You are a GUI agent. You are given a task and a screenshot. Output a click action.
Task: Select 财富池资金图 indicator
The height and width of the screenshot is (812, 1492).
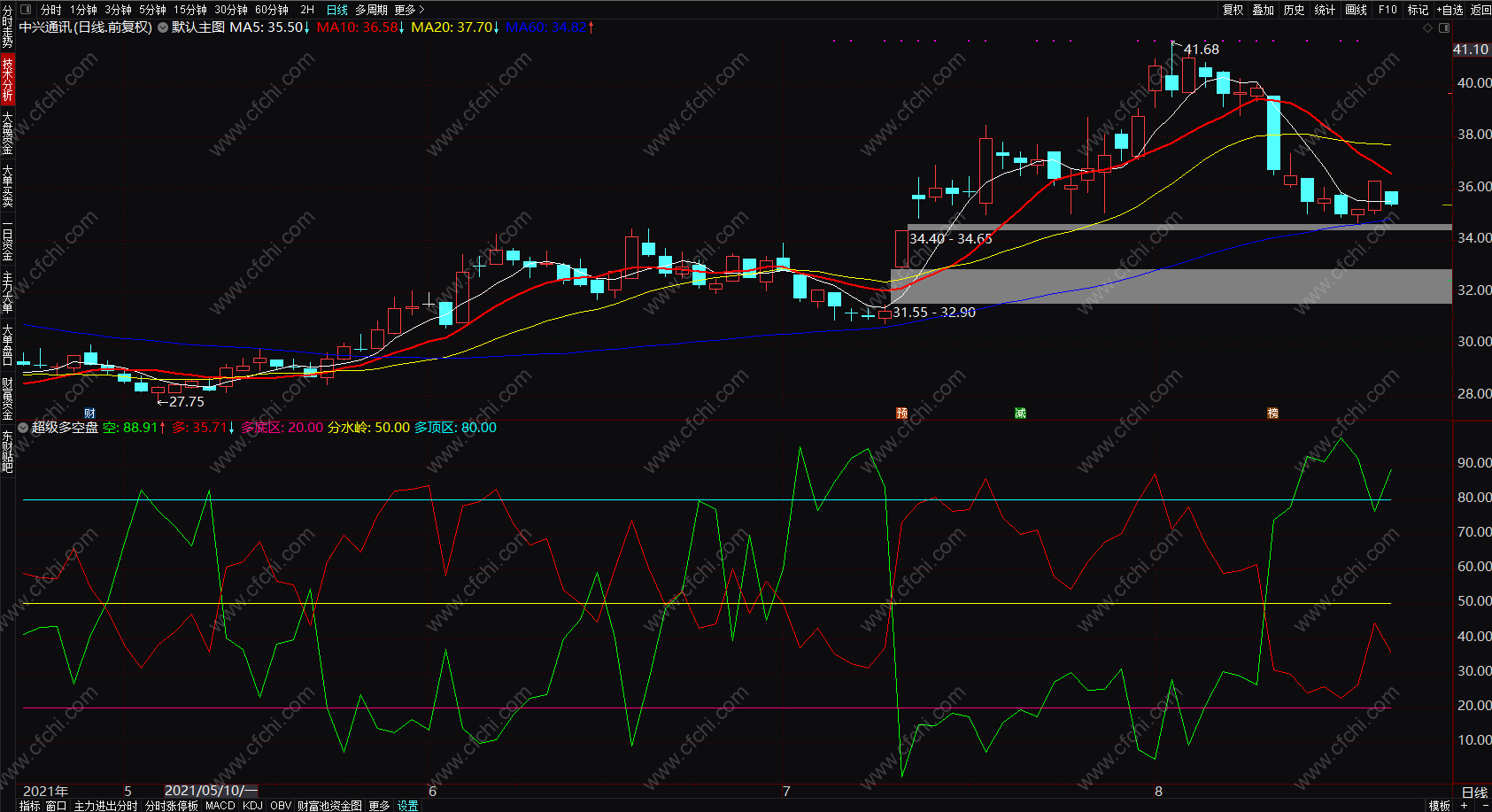point(329,806)
